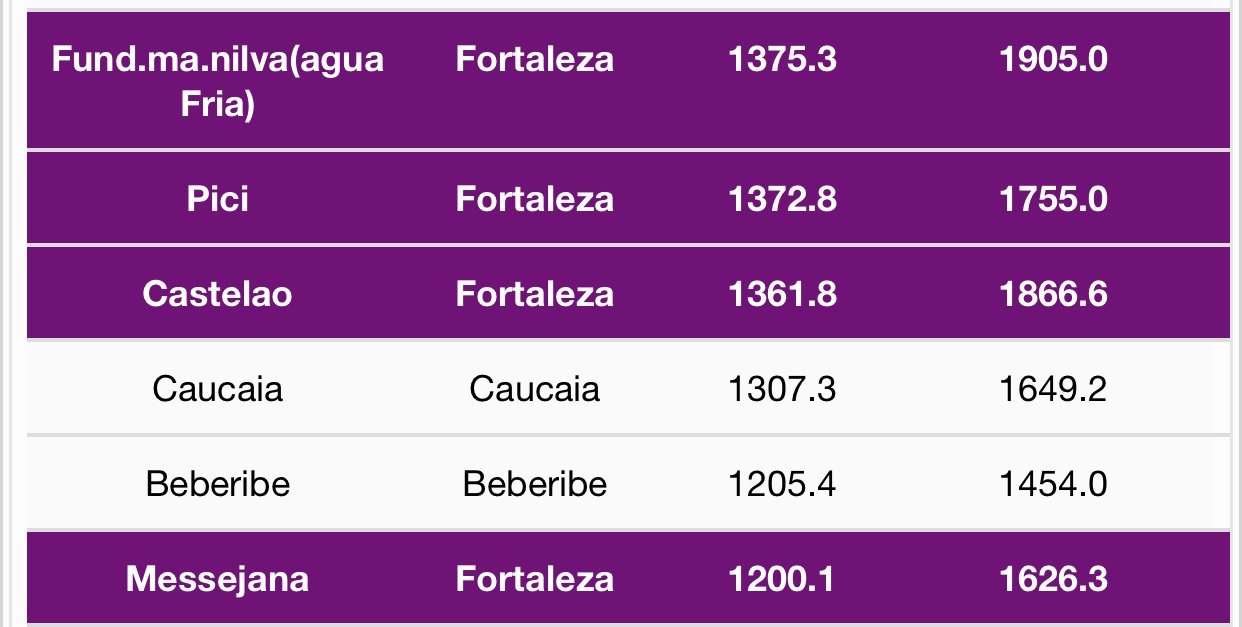Select value 1454.0 in the Beberibe row

[x=1053, y=484]
